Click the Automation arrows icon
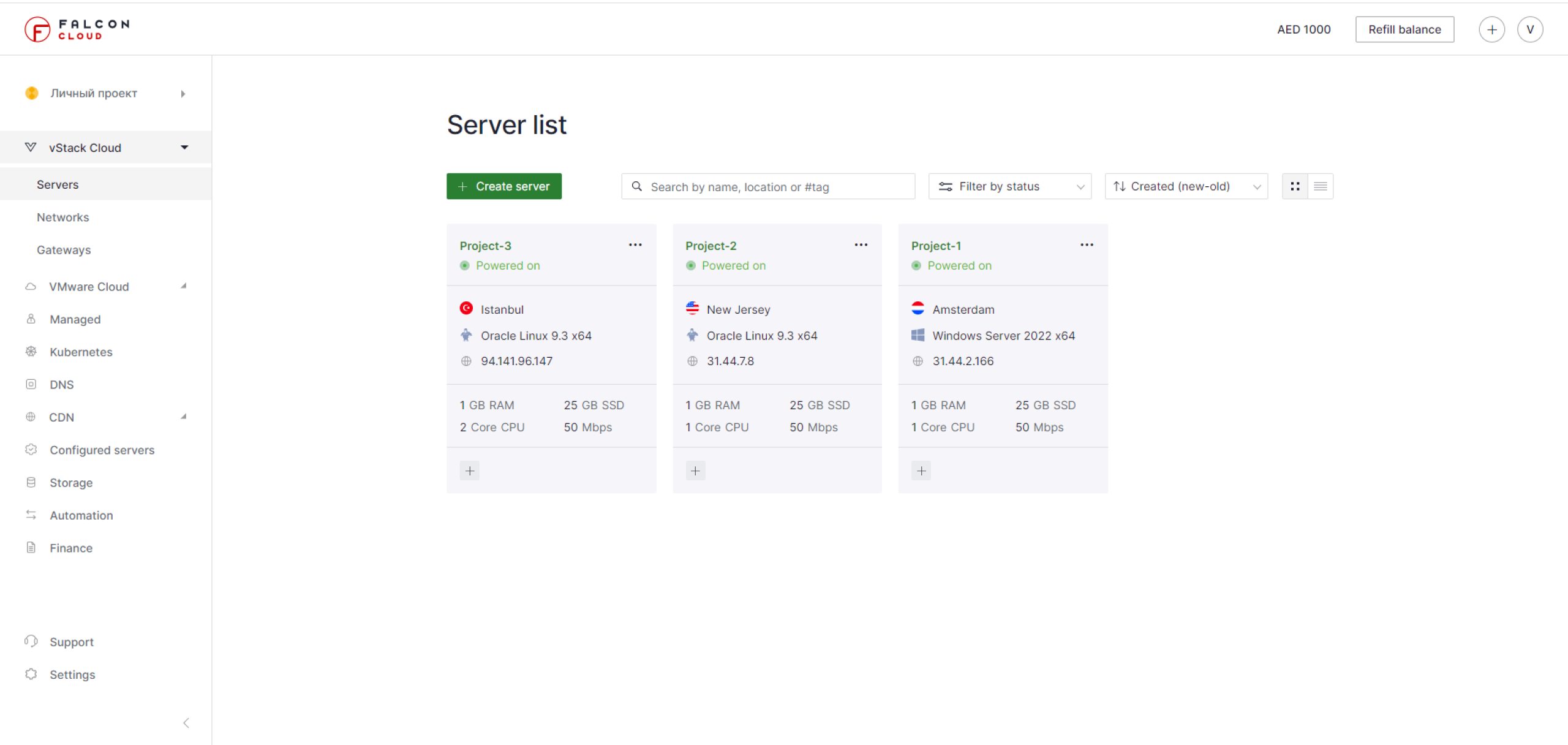This screenshot has width=1568, height=745. (31, 515)
